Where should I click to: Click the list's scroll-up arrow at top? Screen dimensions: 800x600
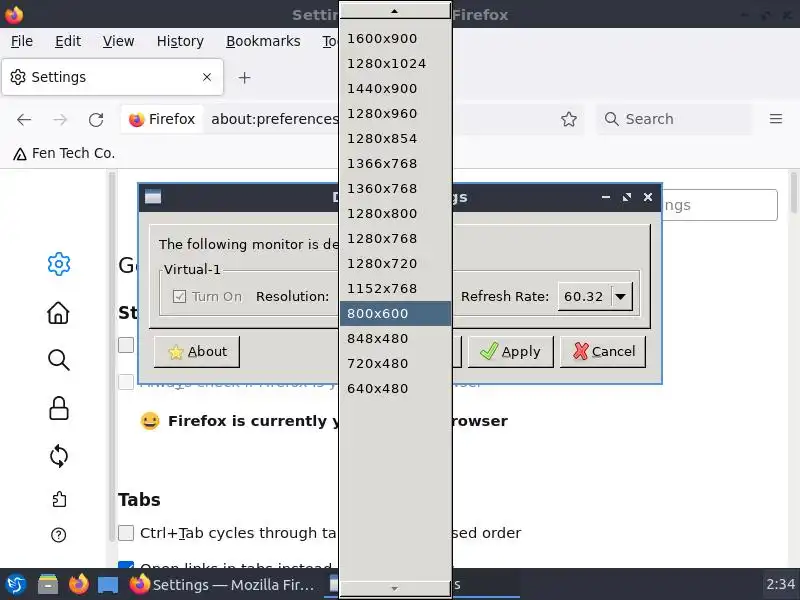[x=395, y=11]
